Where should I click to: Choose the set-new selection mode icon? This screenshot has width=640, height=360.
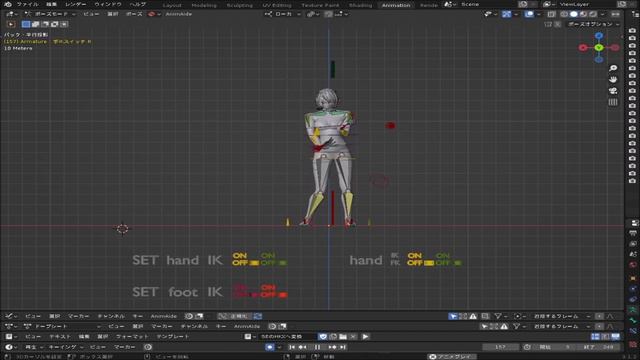26,24
